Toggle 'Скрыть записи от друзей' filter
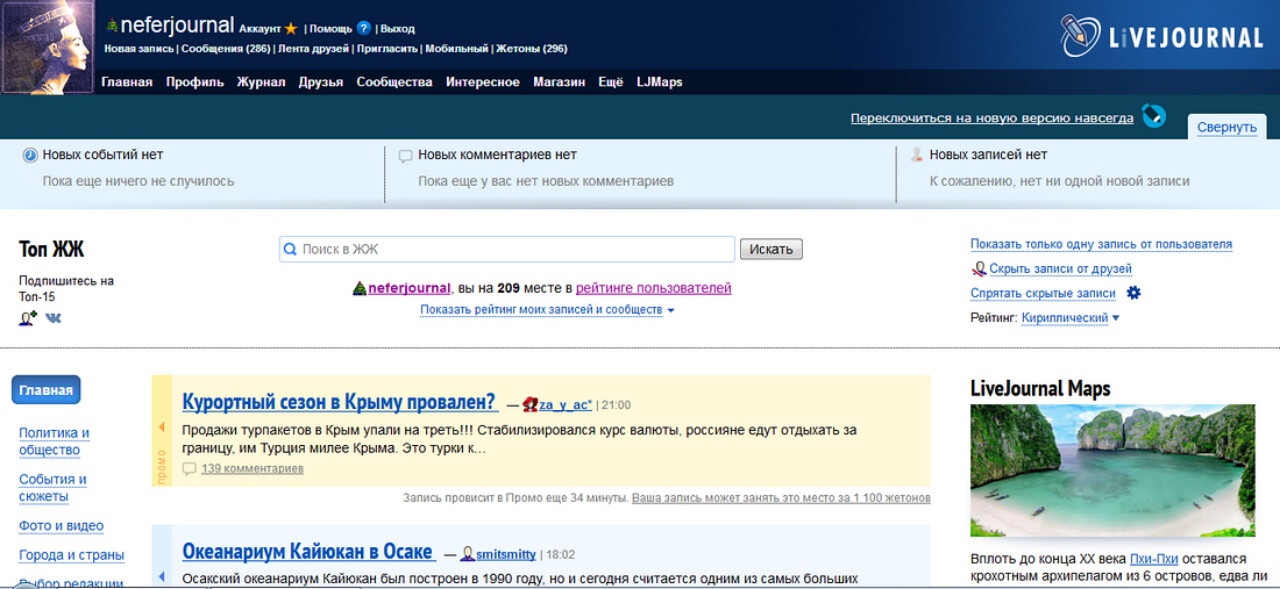Screen dimensions: 1280x589 tap(1060, 269)
